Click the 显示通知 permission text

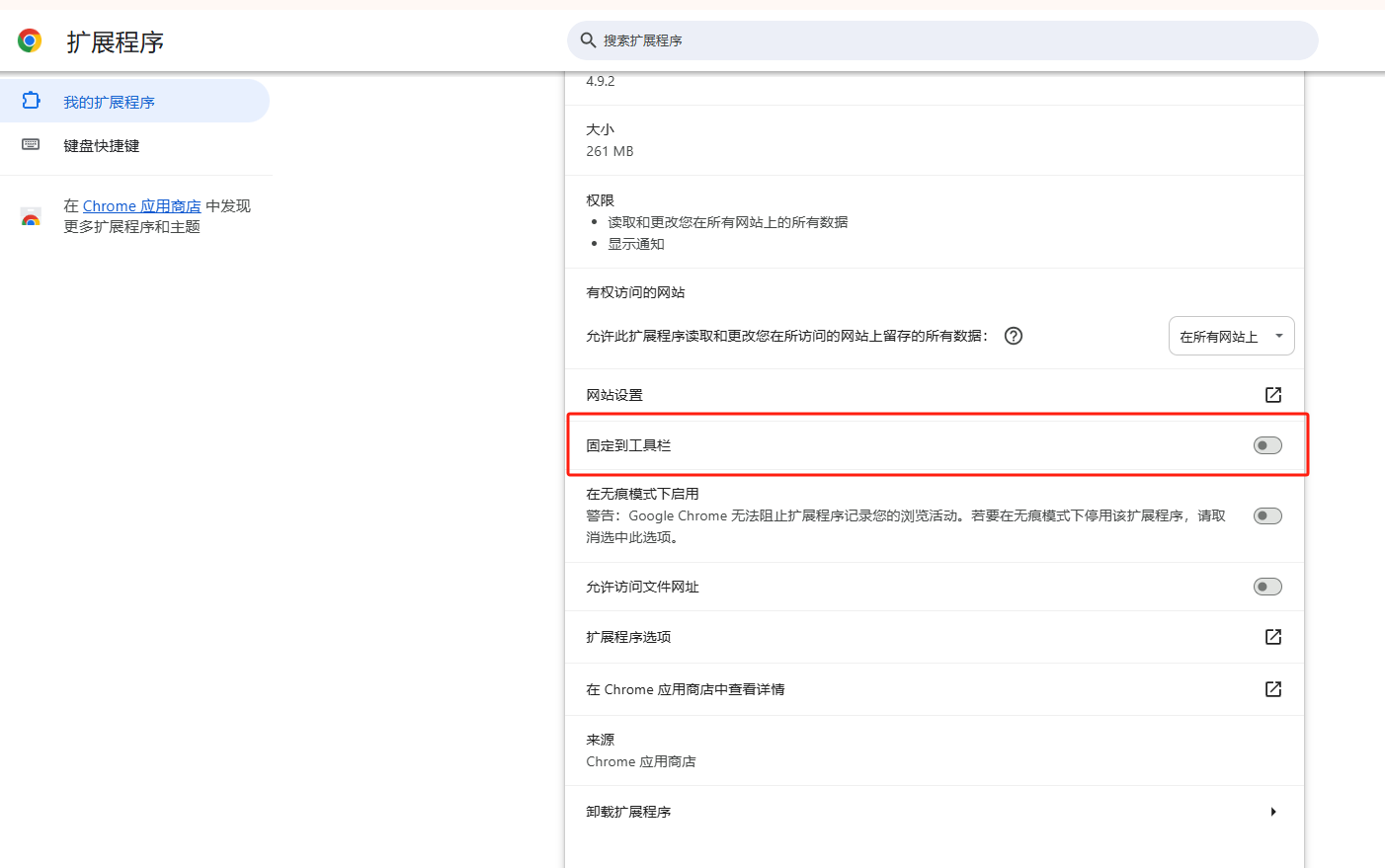click(x=636, y=244)
